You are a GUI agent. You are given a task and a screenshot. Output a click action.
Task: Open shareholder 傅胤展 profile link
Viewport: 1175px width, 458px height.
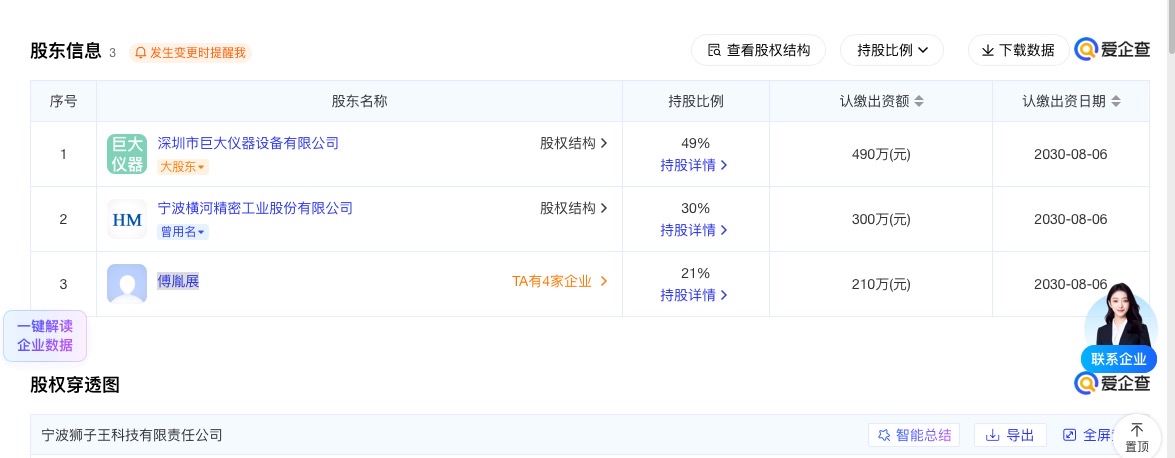tap(178, 281)
